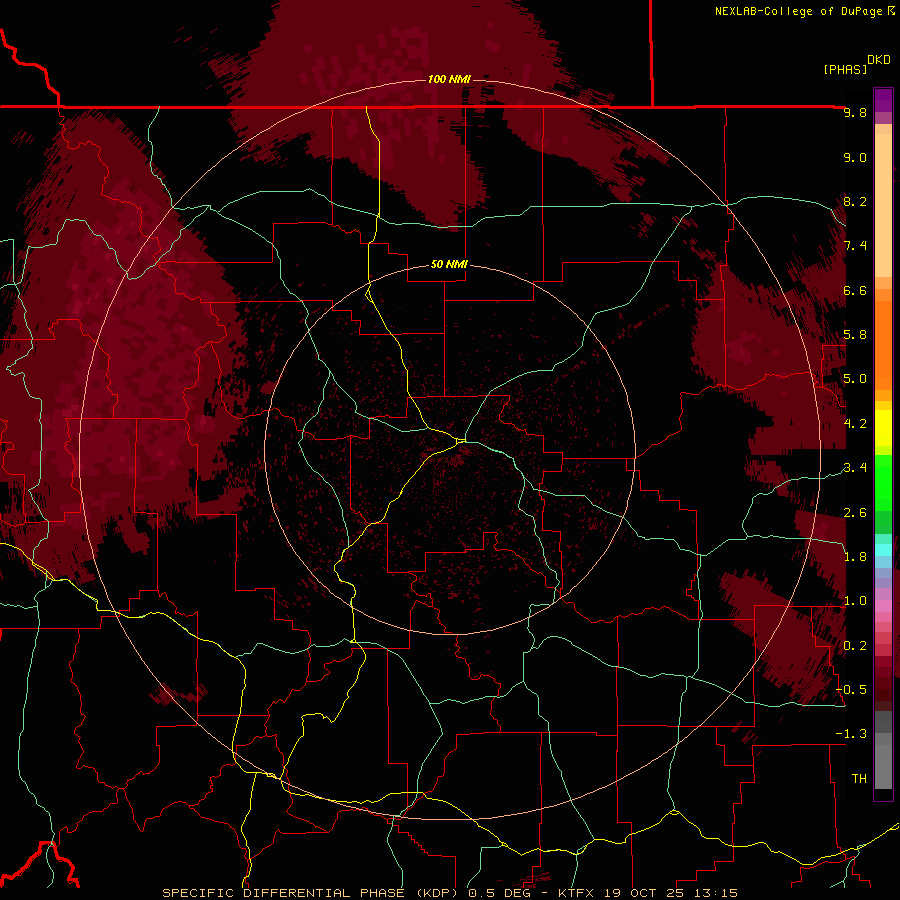Viewport: 900px width, 900px height.
Task: Click the -0.5 scale value
Action: pyautogui.click(x=851, y=690)
